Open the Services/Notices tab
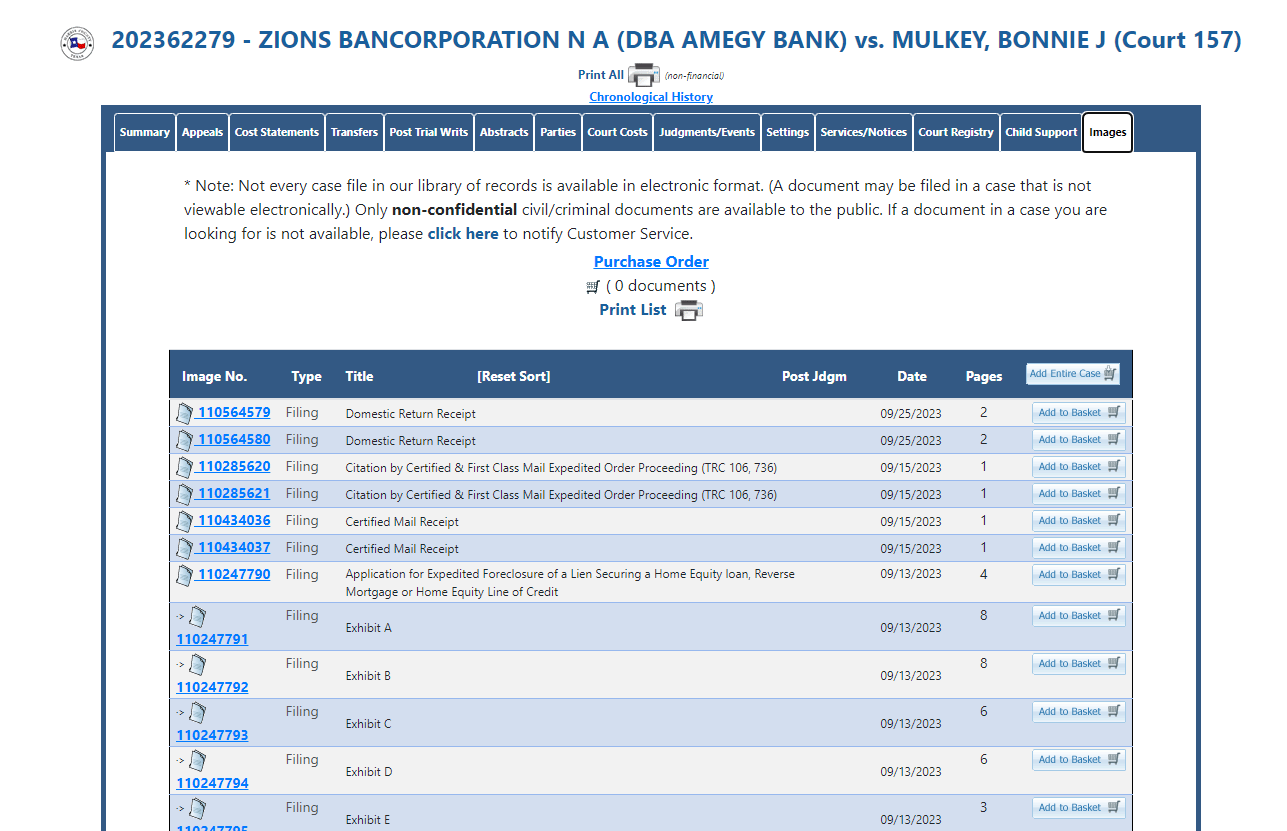This screenshot has height=831, width=1287. coord(864,132)
